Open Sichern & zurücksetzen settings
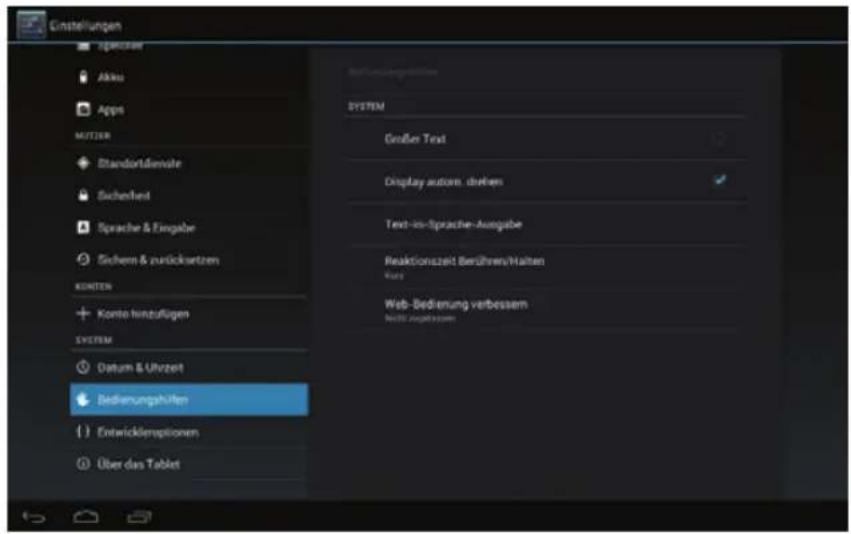This screenshot has height=534, width=851. point(189,259)
